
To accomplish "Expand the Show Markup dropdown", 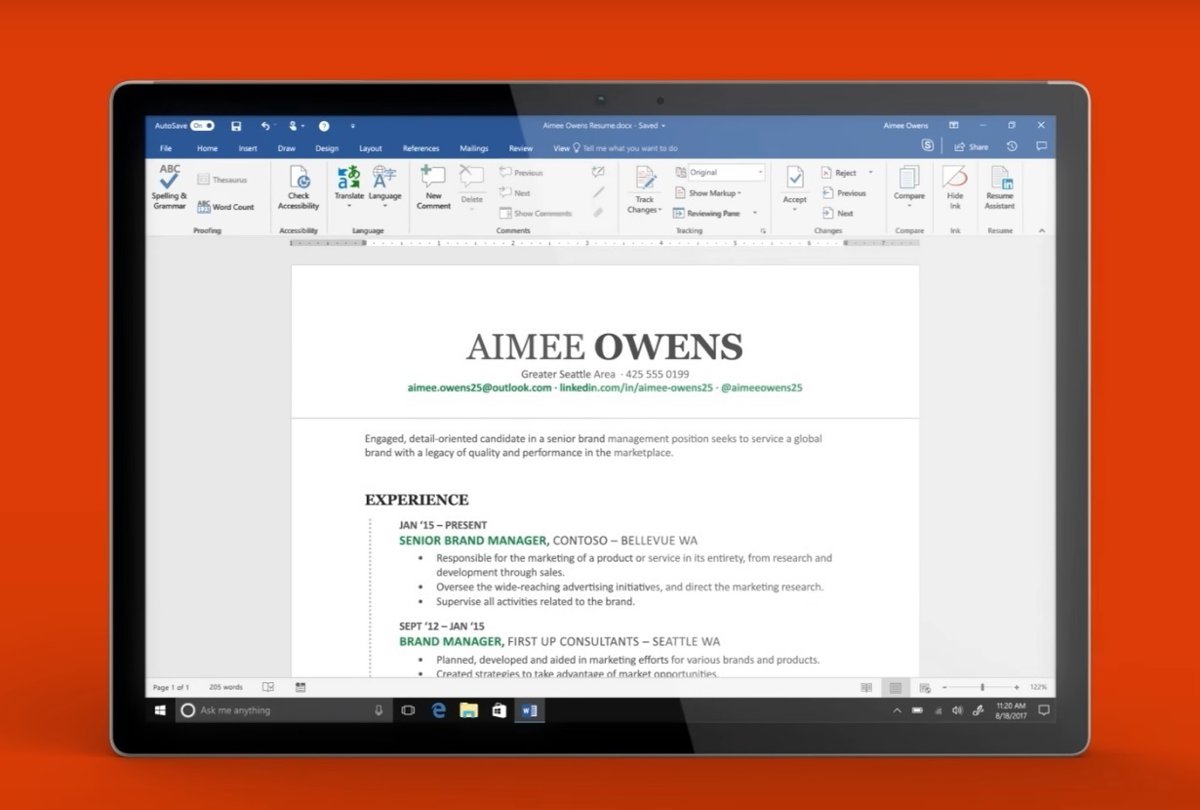I will point(712,193).
